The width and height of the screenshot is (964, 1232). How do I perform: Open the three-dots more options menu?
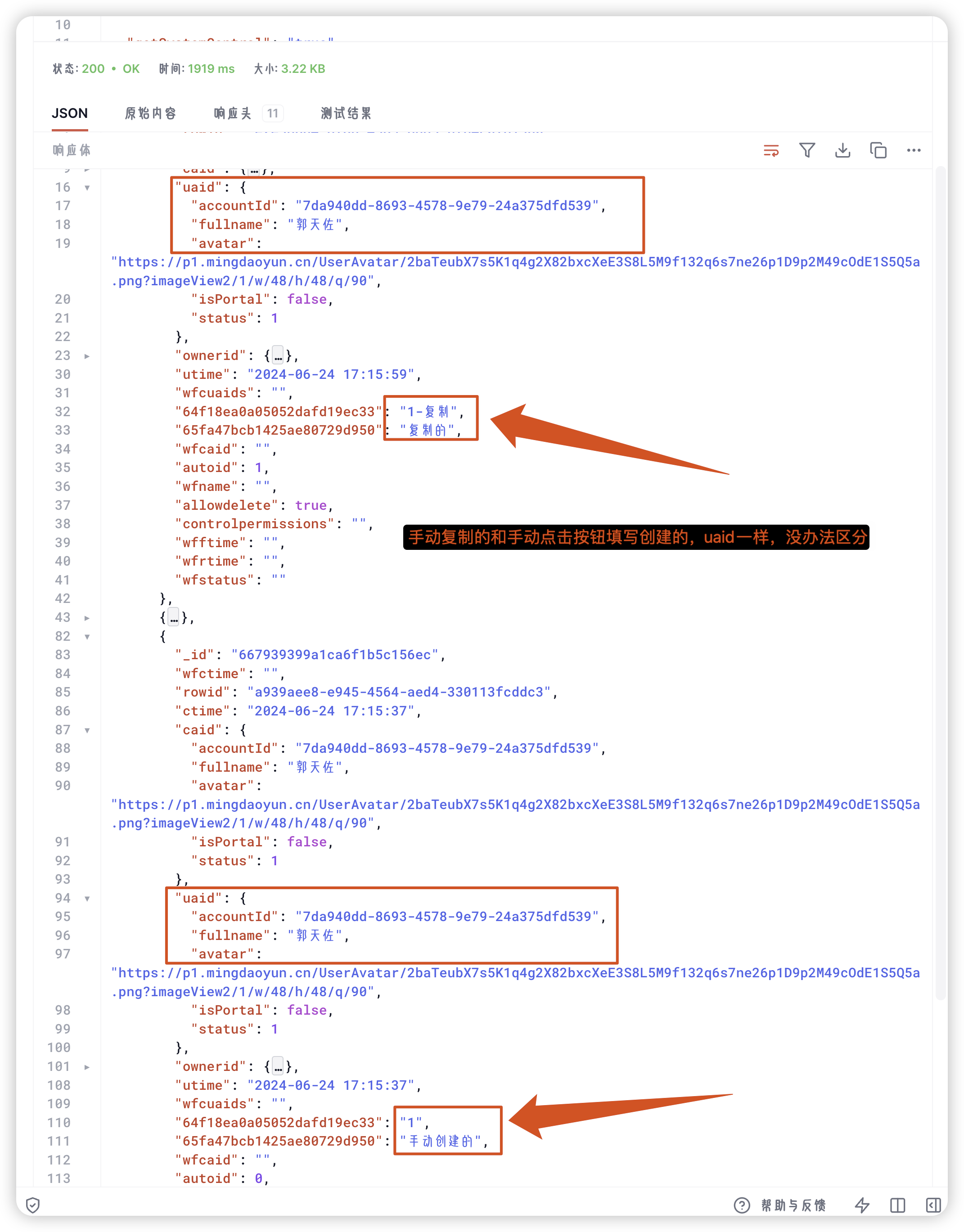(914, 150)
